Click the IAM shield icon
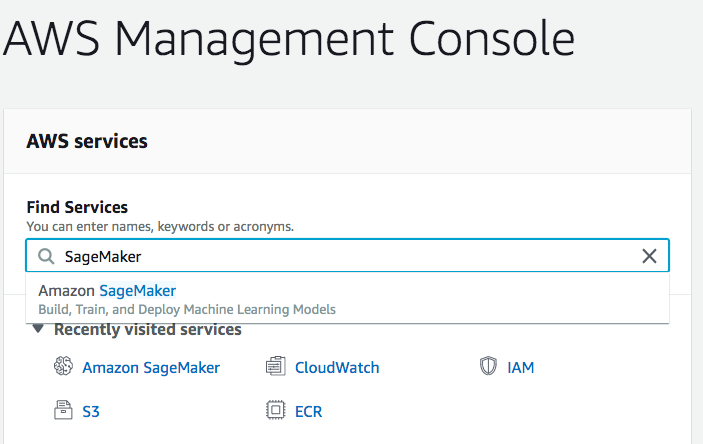703x444 pixels. point(488,366)
